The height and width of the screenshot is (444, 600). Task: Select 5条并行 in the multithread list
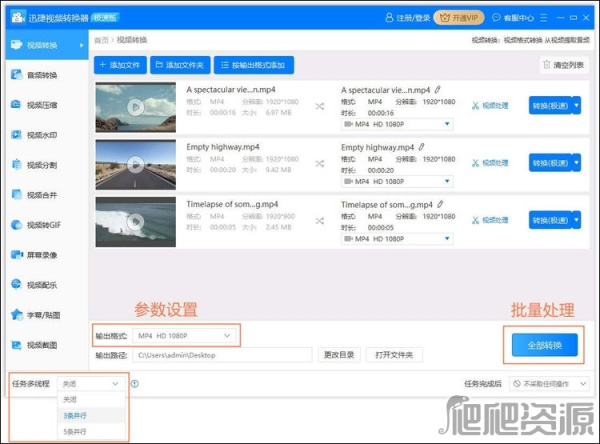click(x=91, y=431)
